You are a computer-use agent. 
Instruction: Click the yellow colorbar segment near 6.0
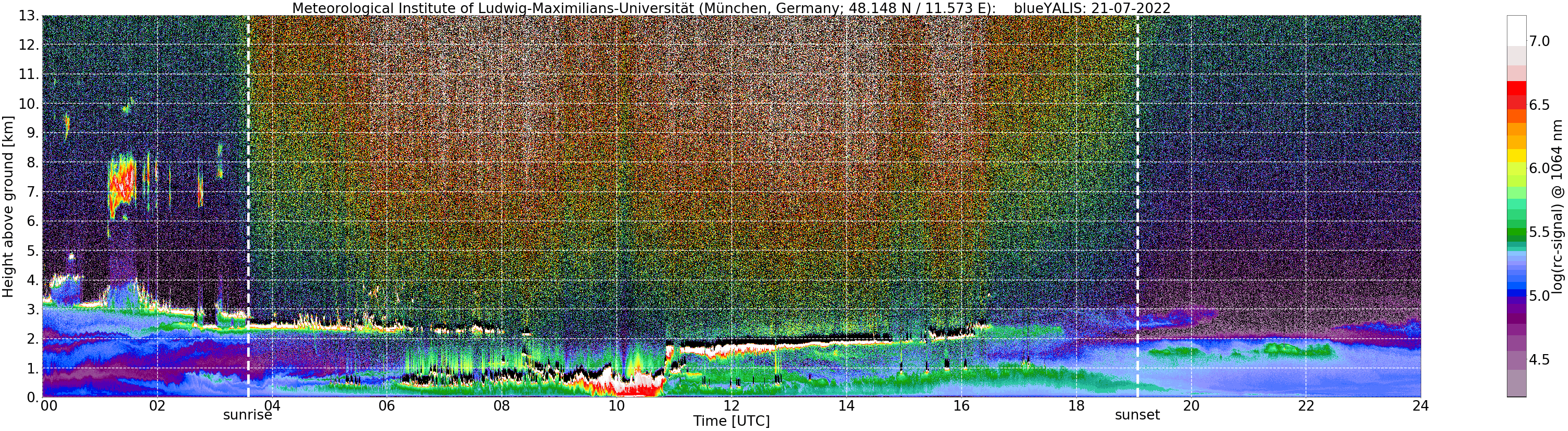tap(1516, 155)
